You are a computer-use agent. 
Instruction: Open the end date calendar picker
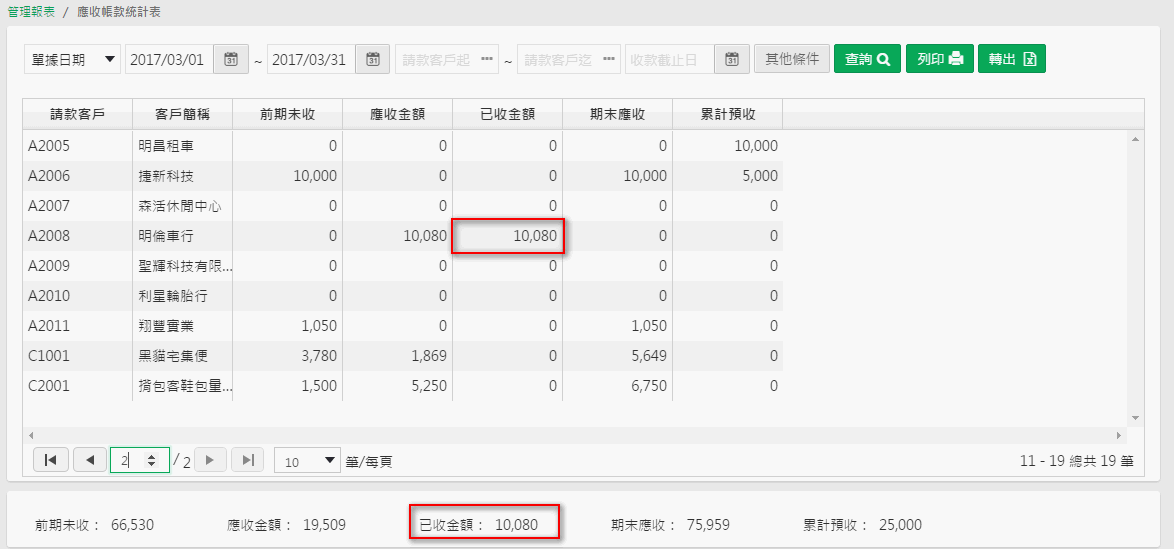(x=372, y=60)
